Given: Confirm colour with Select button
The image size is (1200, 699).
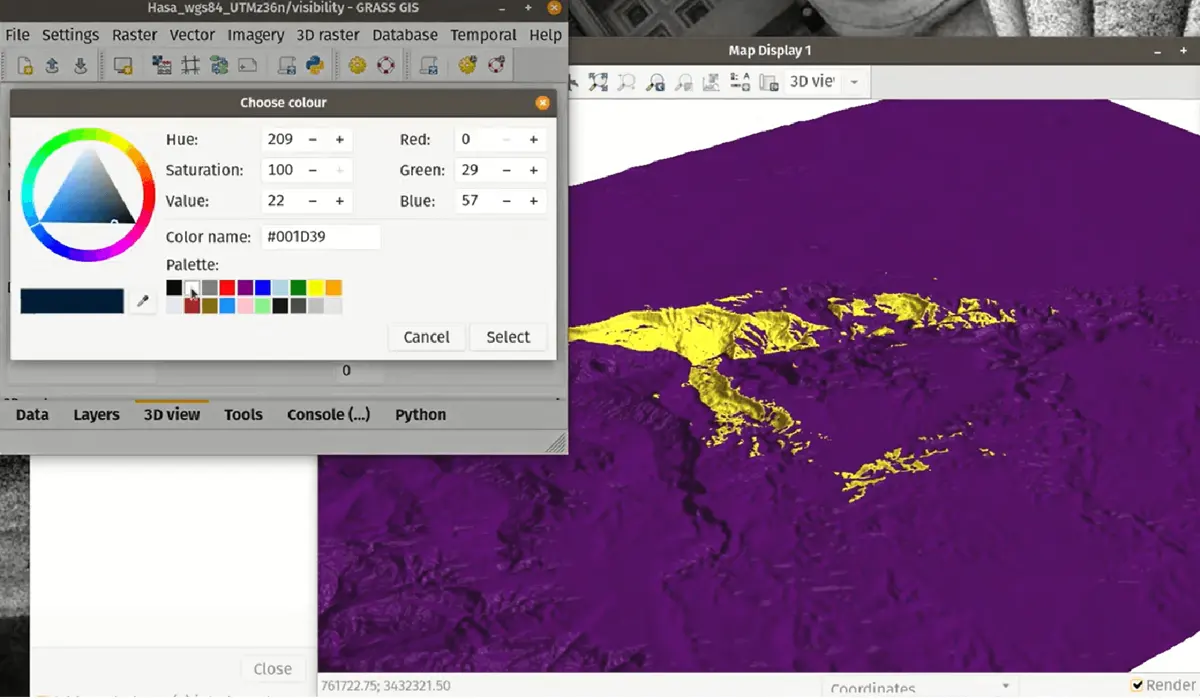Looking at the screenshot, I should tap(508, 337).
